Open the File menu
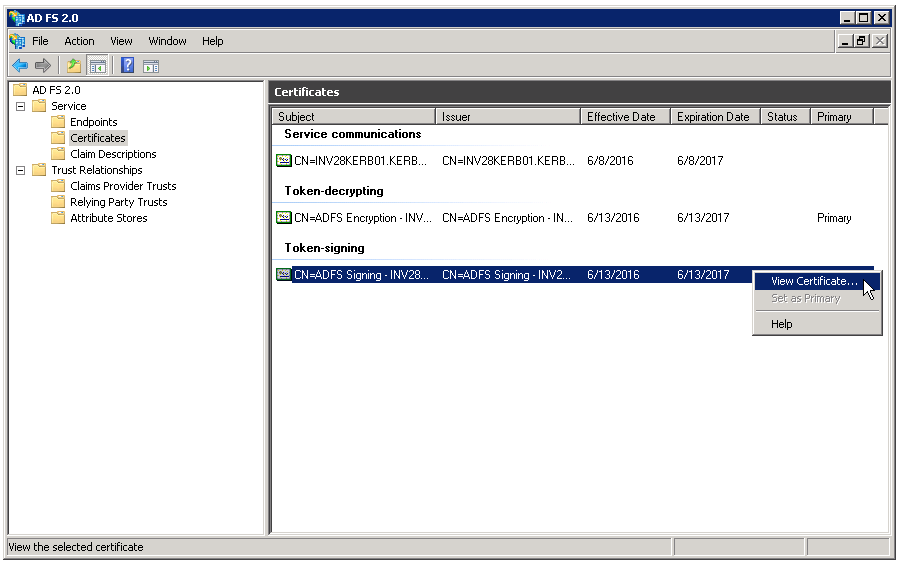Screen dimensions: 901x565 tap(40, 41)
